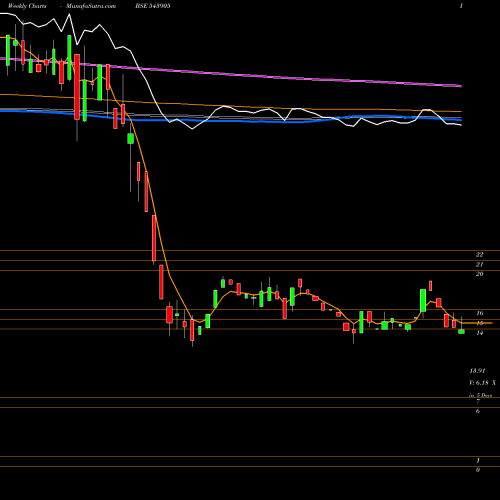Click the "MunafaSutra.com" header text

coord(91,6)
